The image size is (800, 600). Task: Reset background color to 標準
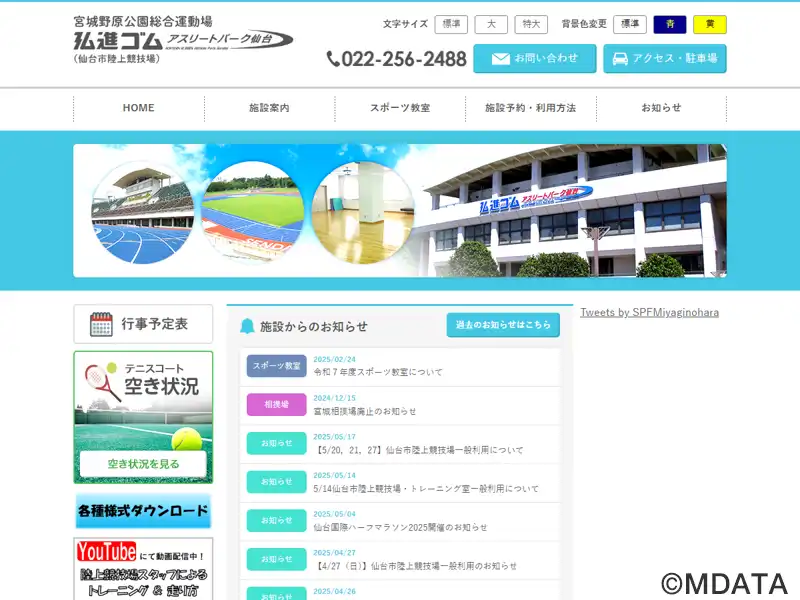click(630, 24)
